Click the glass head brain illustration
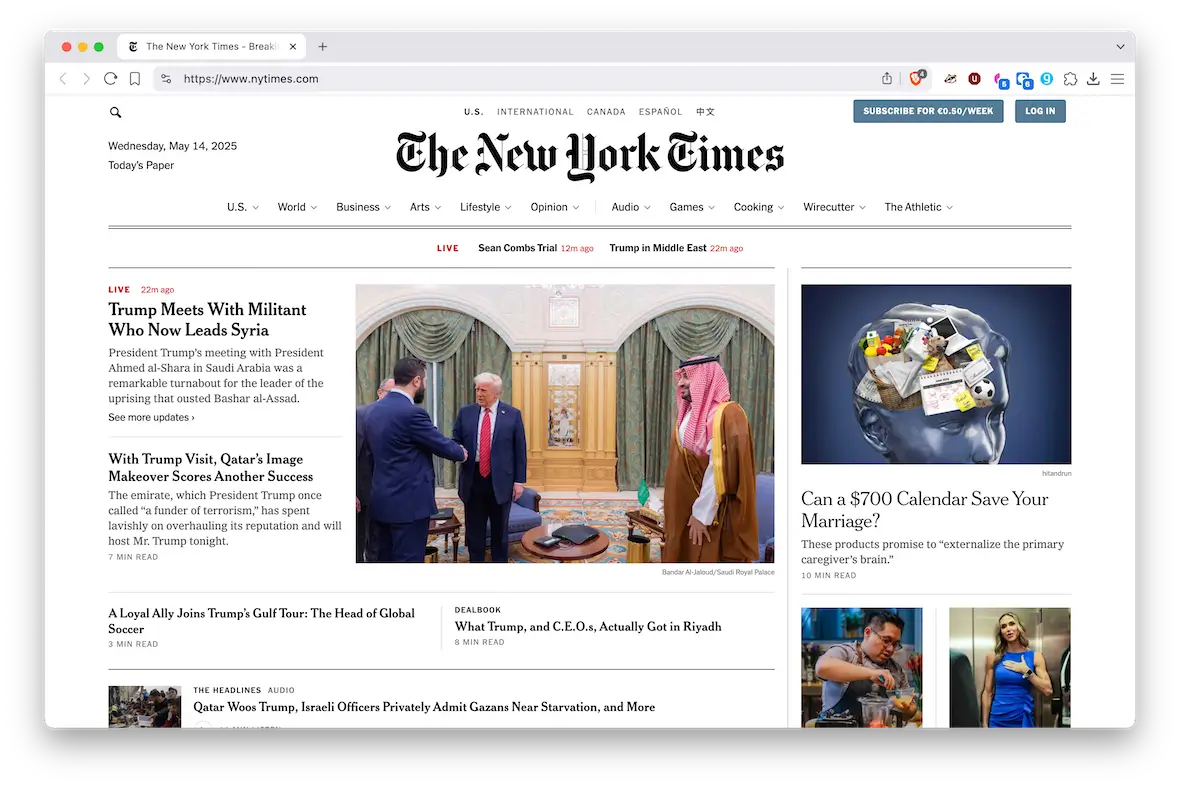Image resolution: width=1180 pixels, height=787 pixels. (x=935, y=374)
